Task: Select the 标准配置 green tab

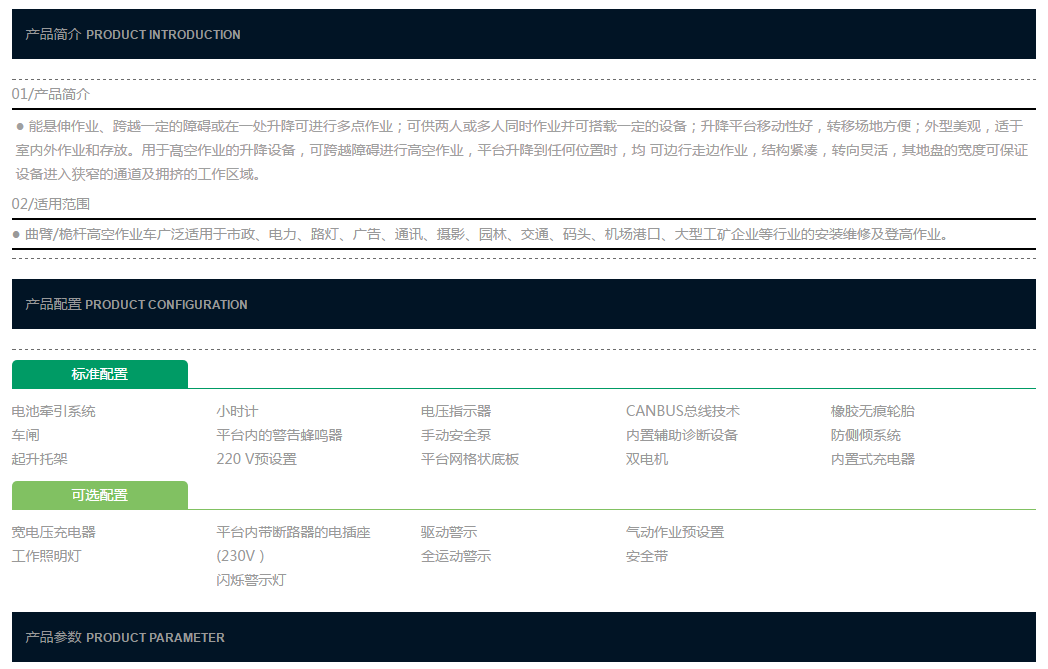Action: click(x=100, y=374)
